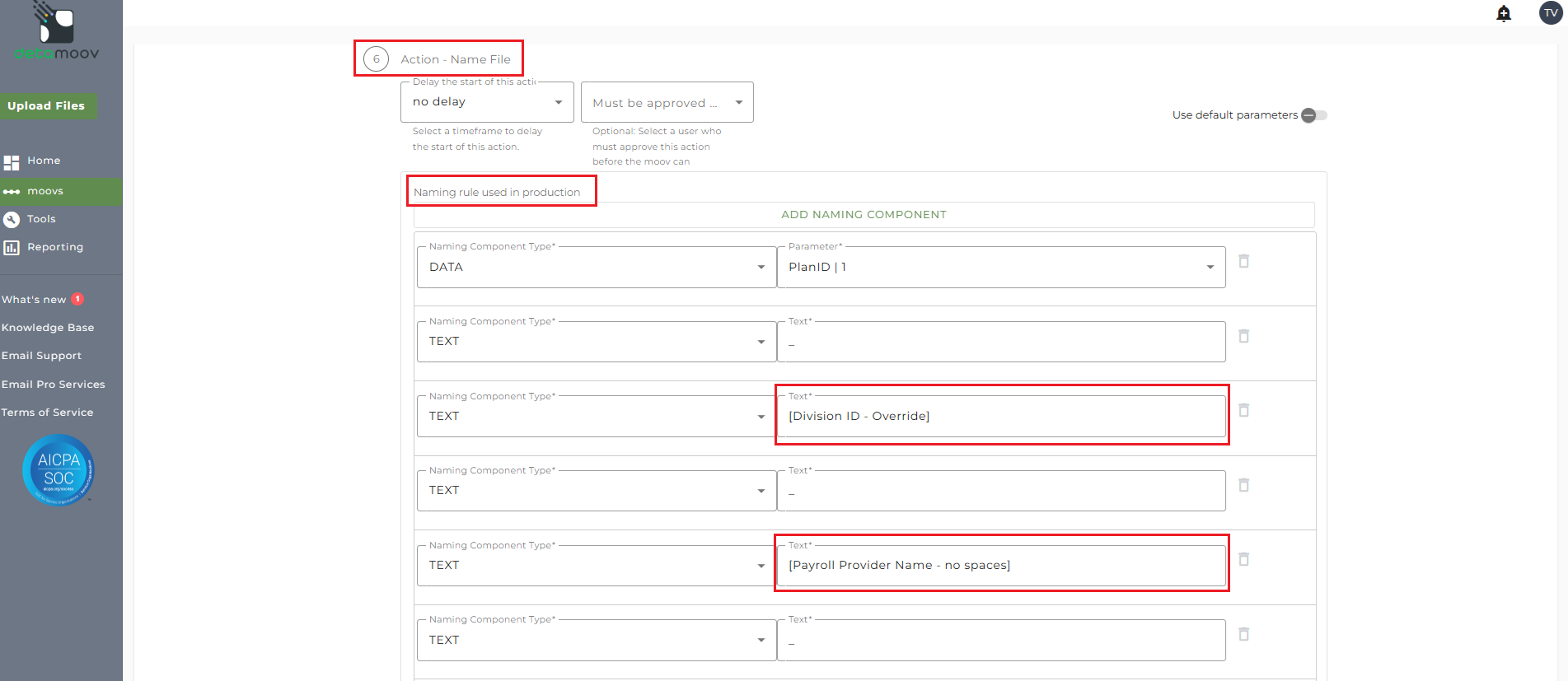
Task: Open Tools in the sidebar
Action: pyautogui.click(x=41, y=219)
